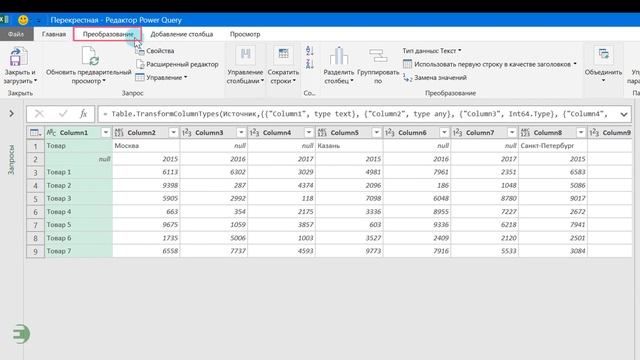Screen dimensions: 640x360
Task: Click the 123 type icon of Column7
Action: [x=458, y=132]
